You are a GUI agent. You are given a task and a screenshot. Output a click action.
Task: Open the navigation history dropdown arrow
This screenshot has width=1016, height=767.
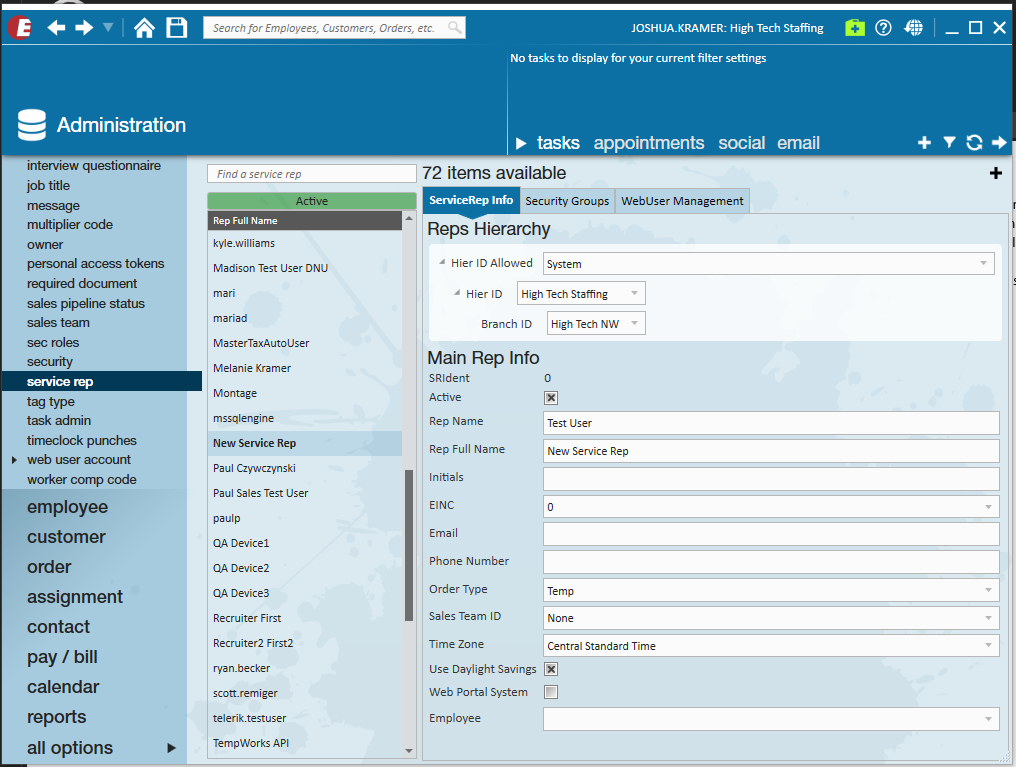(x=108, y=27)
